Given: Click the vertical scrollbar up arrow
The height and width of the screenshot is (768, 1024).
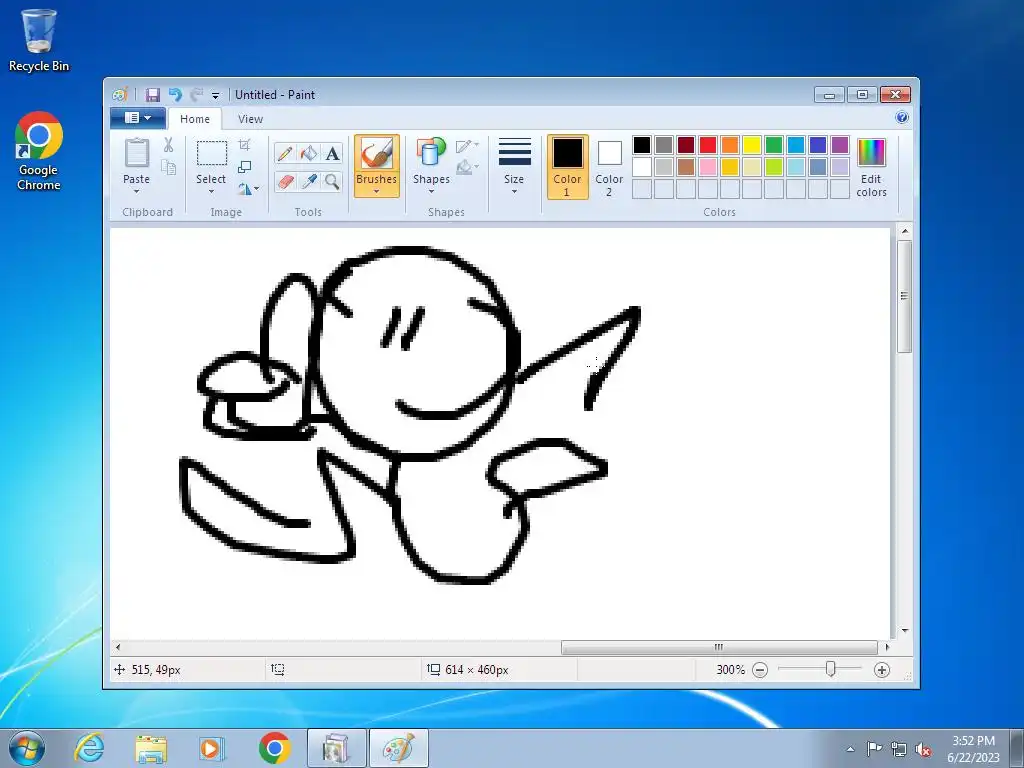Looking at the screenshot, I should [904, 231].
